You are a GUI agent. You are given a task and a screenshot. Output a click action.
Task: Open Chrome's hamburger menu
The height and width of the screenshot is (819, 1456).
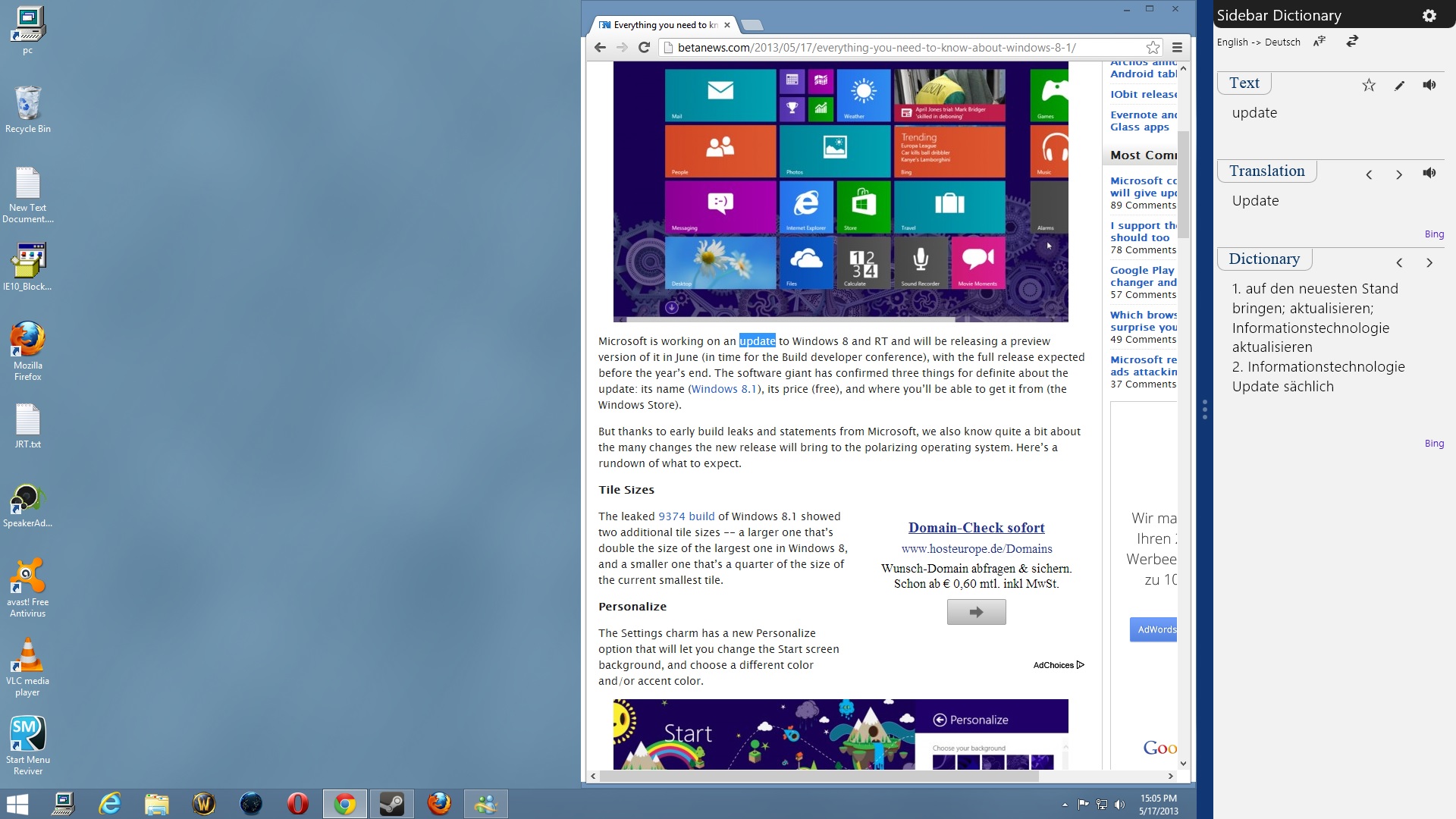tap(1177, 47)
